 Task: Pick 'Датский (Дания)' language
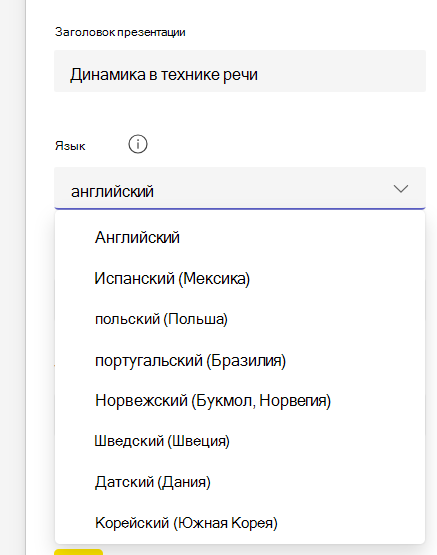point(240,482)
